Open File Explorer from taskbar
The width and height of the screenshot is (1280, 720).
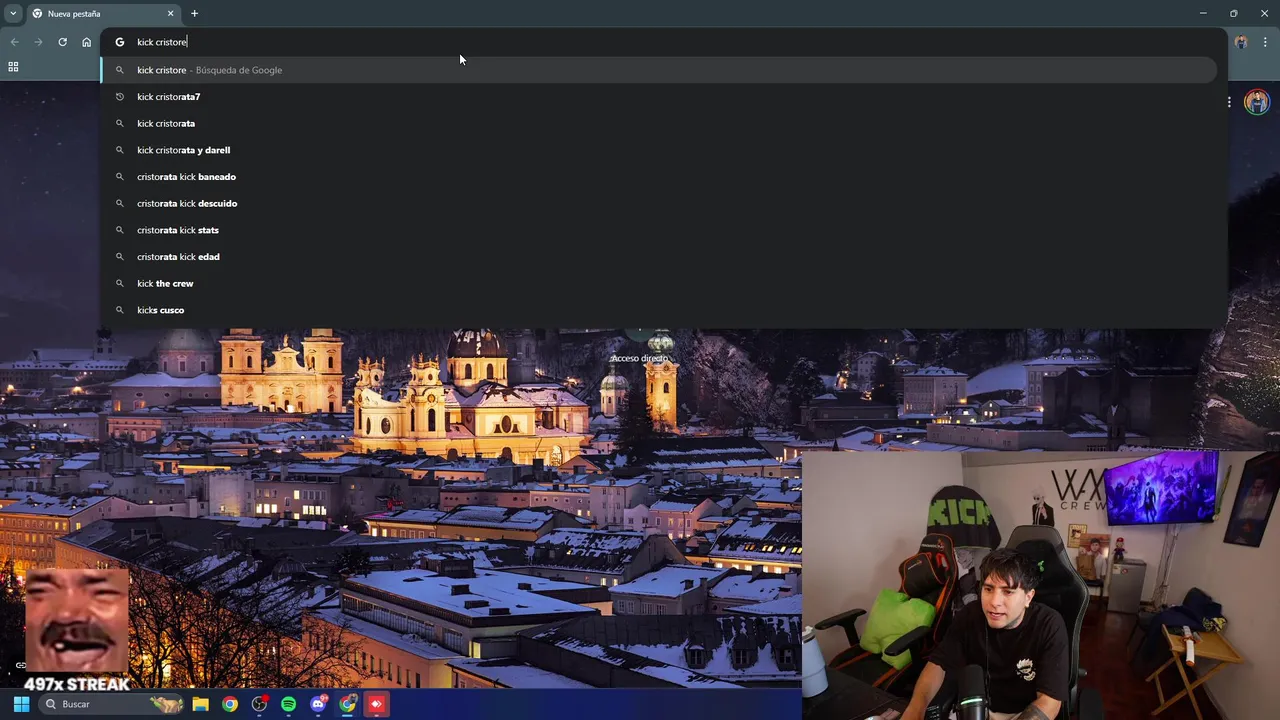(200, 704)
